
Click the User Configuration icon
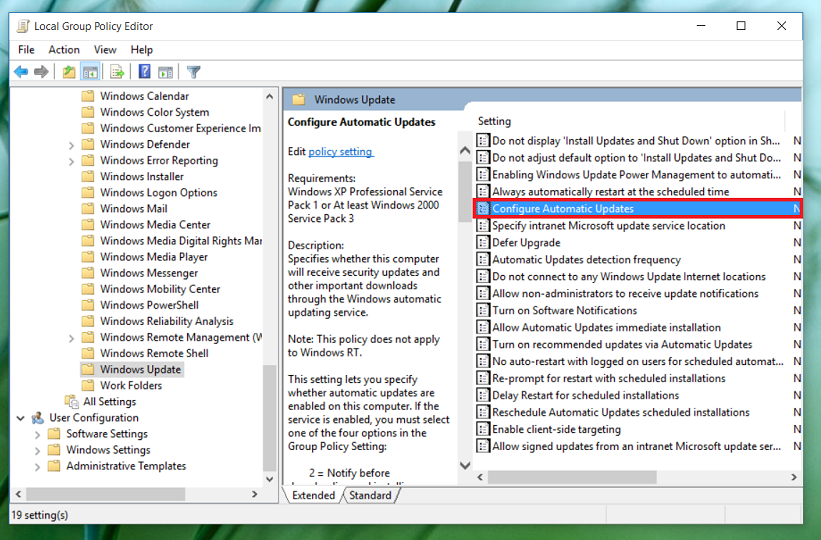(37, 417)
